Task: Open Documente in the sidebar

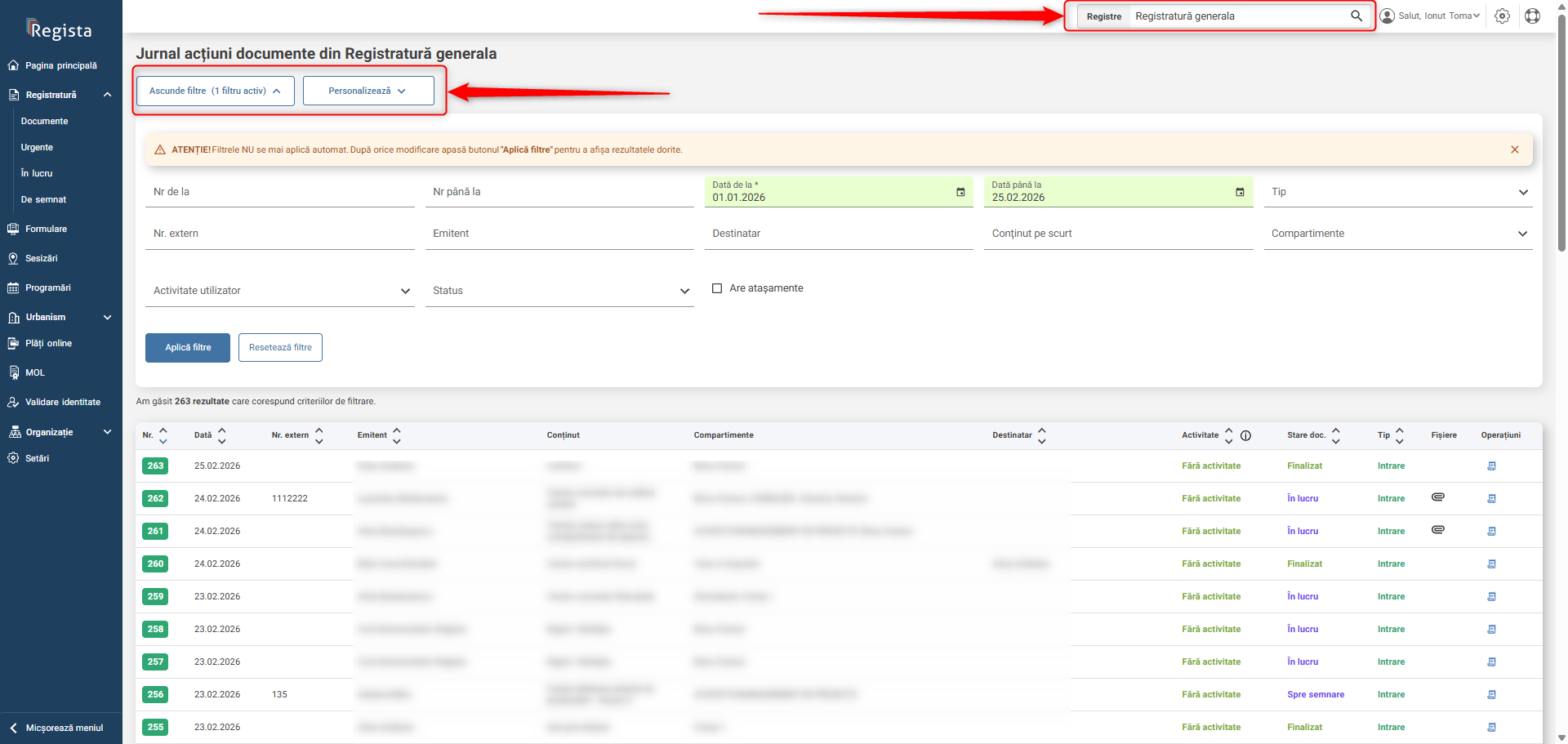Action: coord(45,121)
